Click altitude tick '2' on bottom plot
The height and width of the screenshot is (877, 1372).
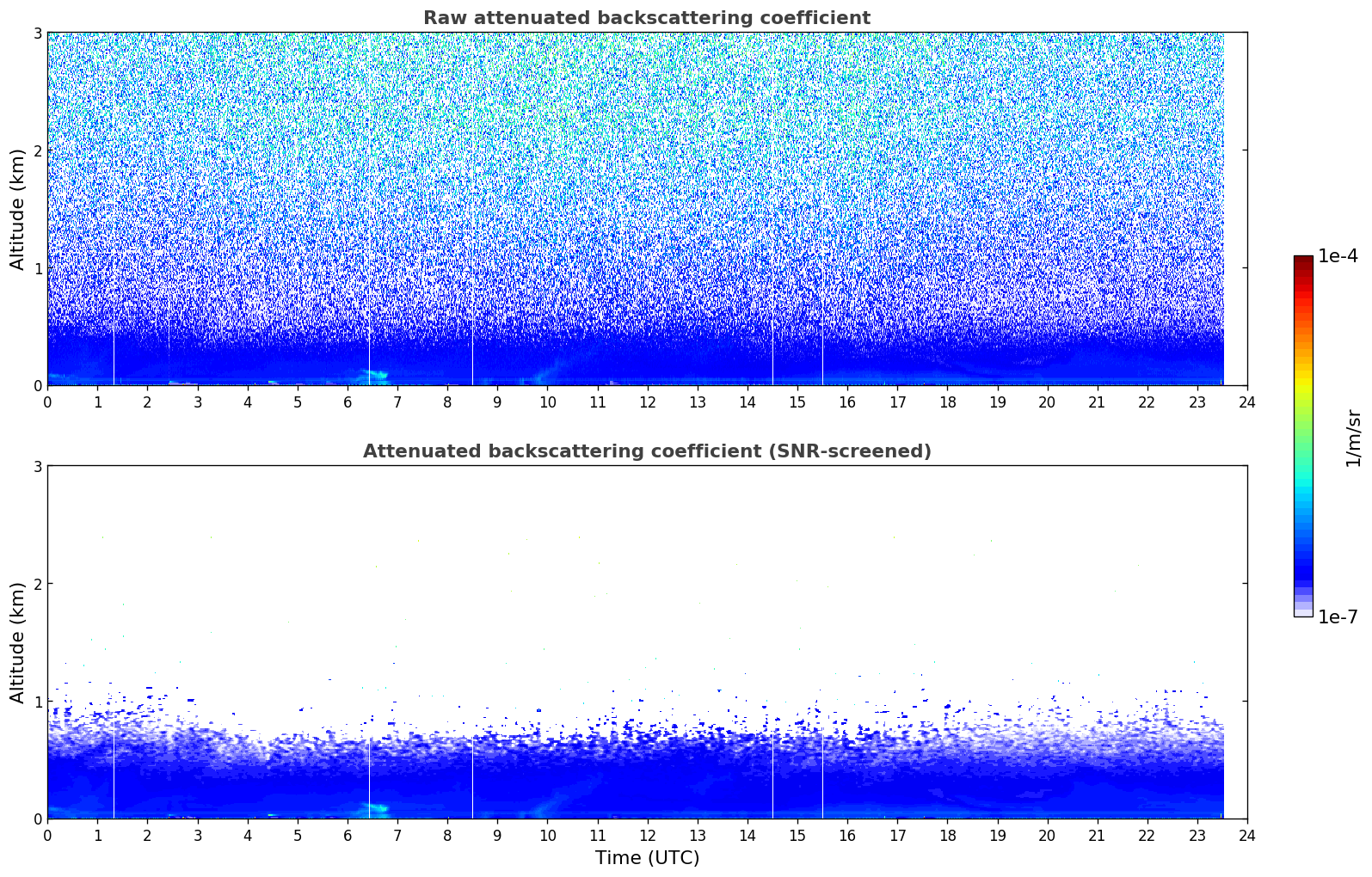tap(37, 584)
